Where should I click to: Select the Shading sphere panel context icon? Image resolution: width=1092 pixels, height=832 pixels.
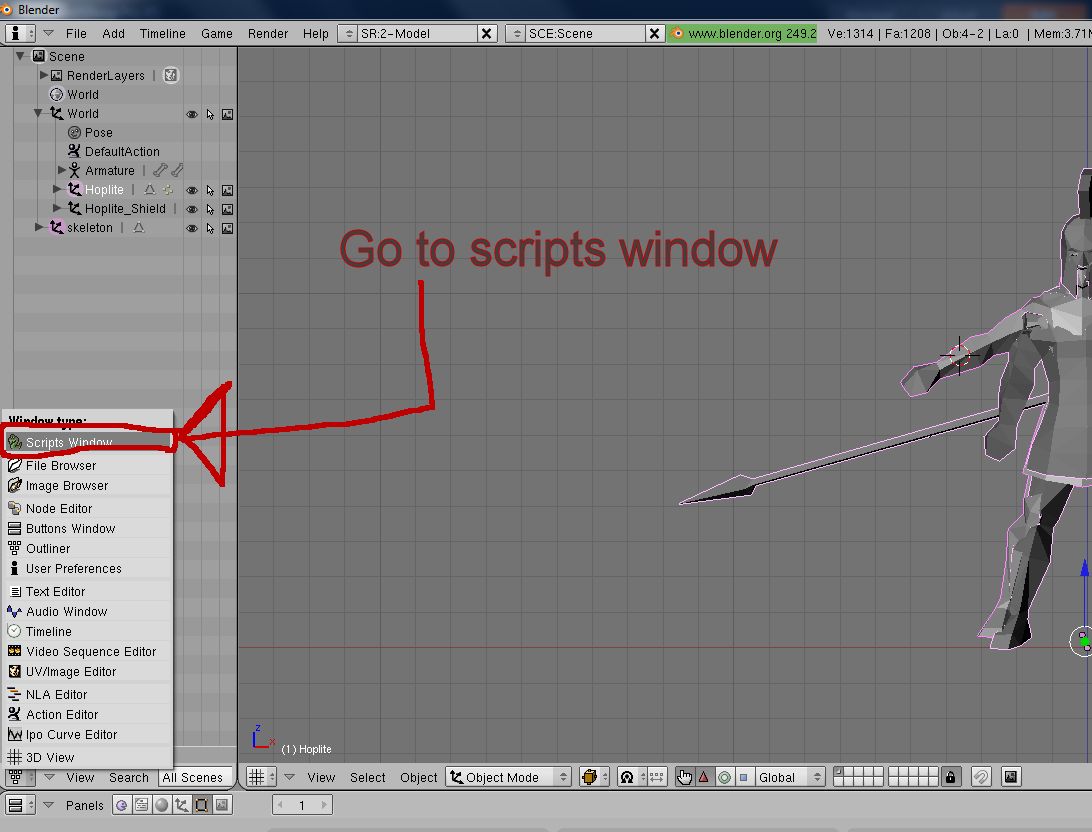[x=162, y=806]
